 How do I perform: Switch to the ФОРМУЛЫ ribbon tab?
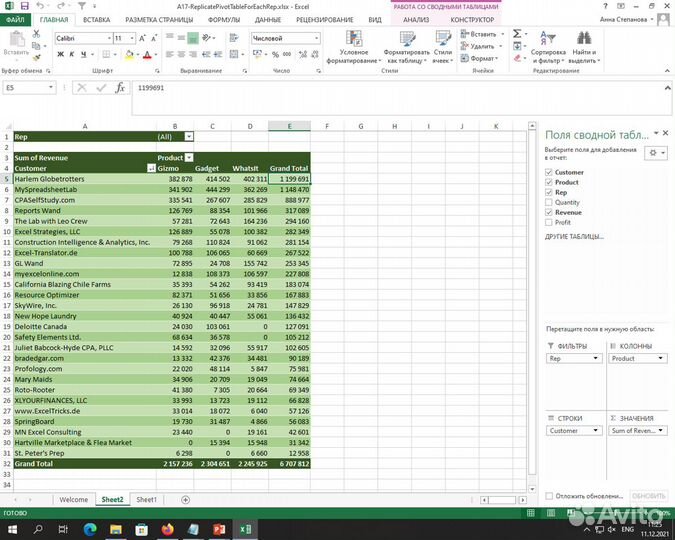click(224, 20)
